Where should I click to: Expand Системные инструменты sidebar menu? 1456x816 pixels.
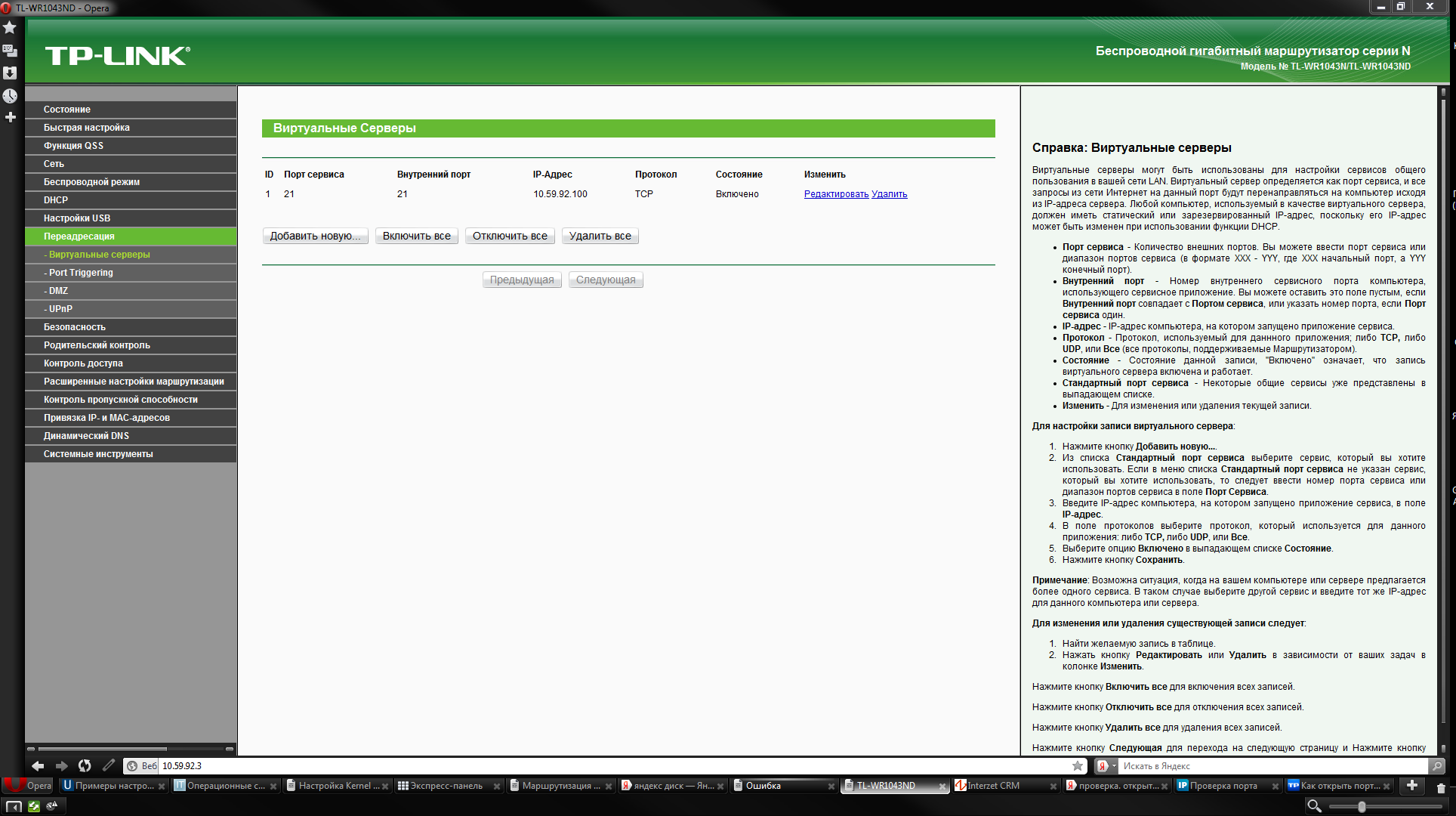98,454
